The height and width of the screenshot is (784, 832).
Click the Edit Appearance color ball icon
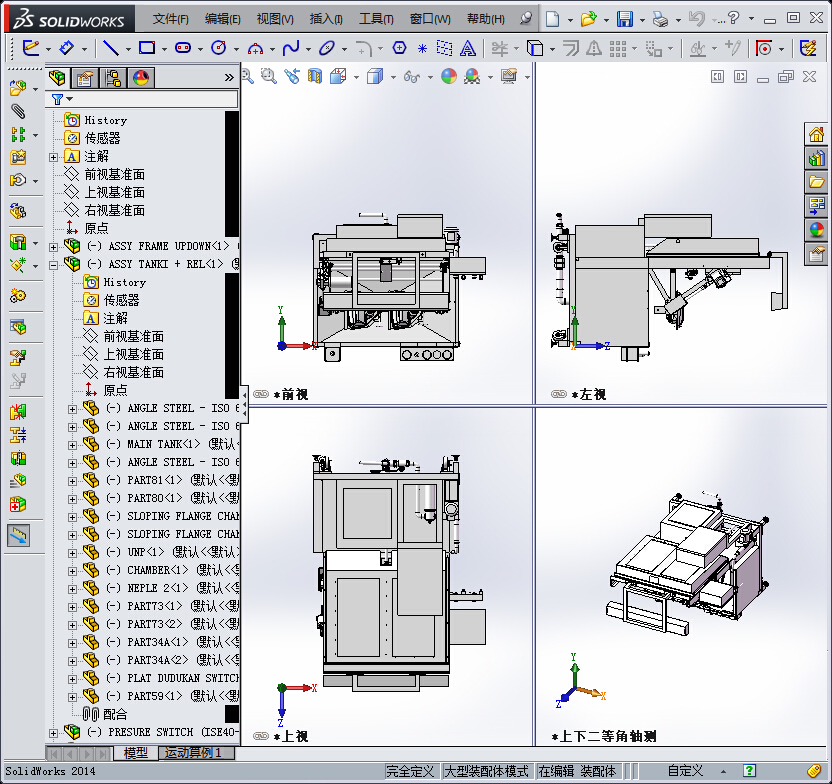pos(449,76)
